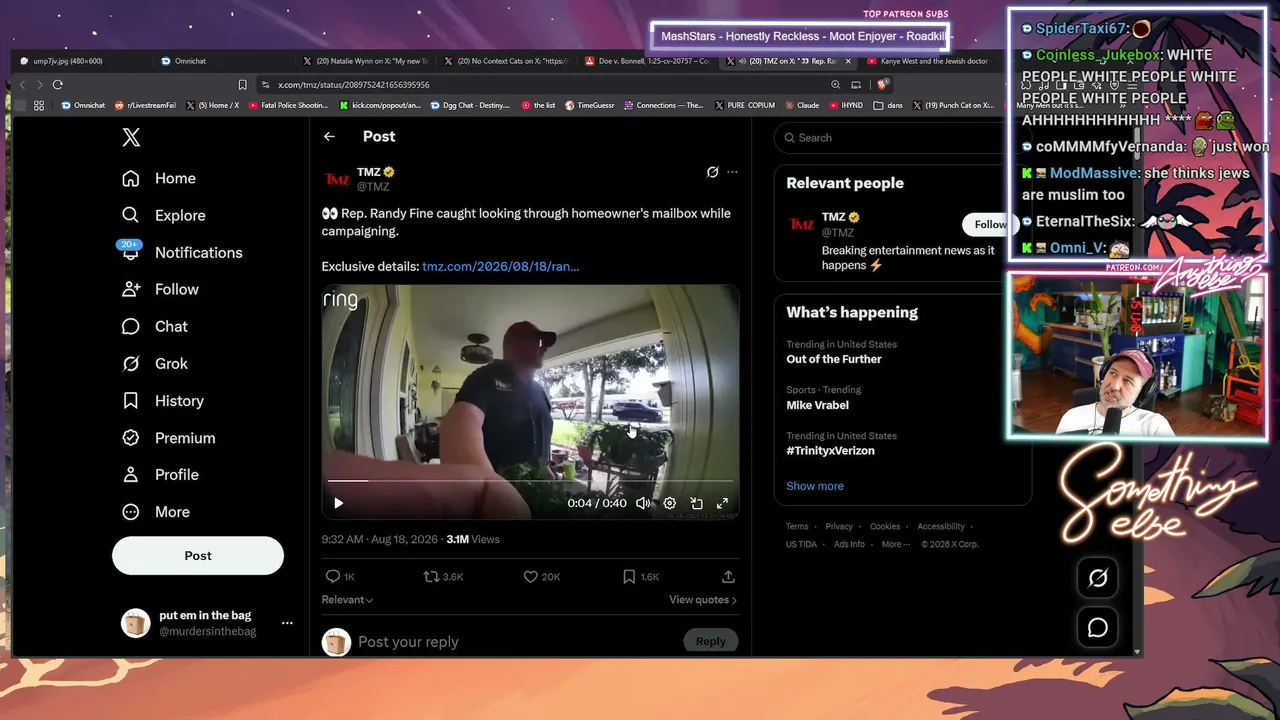Expand the footer More link
The height and width of the screenshot is (720, 1280).
(x=895, y=544)
